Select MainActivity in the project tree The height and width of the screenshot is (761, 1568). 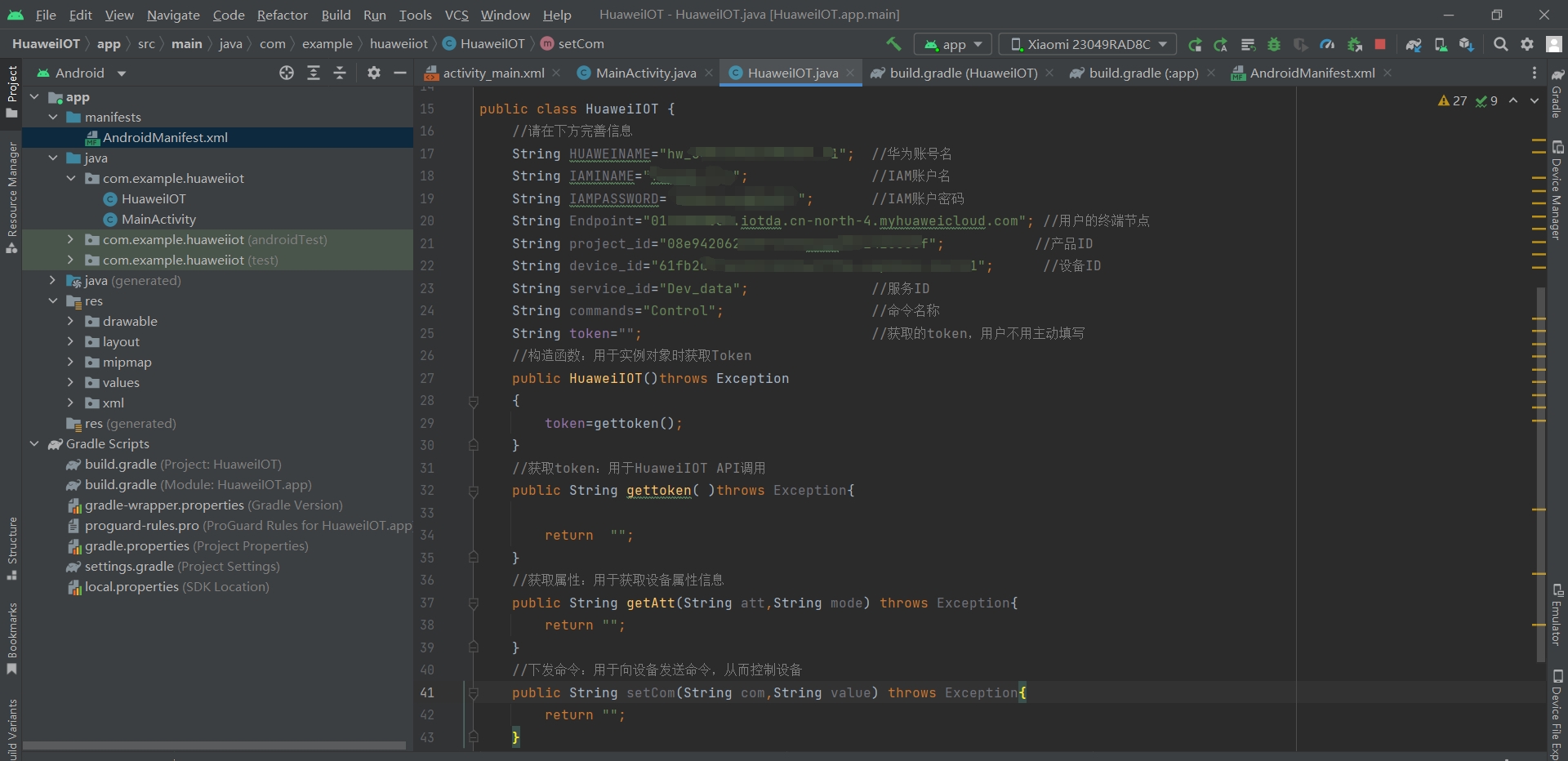pos(158,220)
